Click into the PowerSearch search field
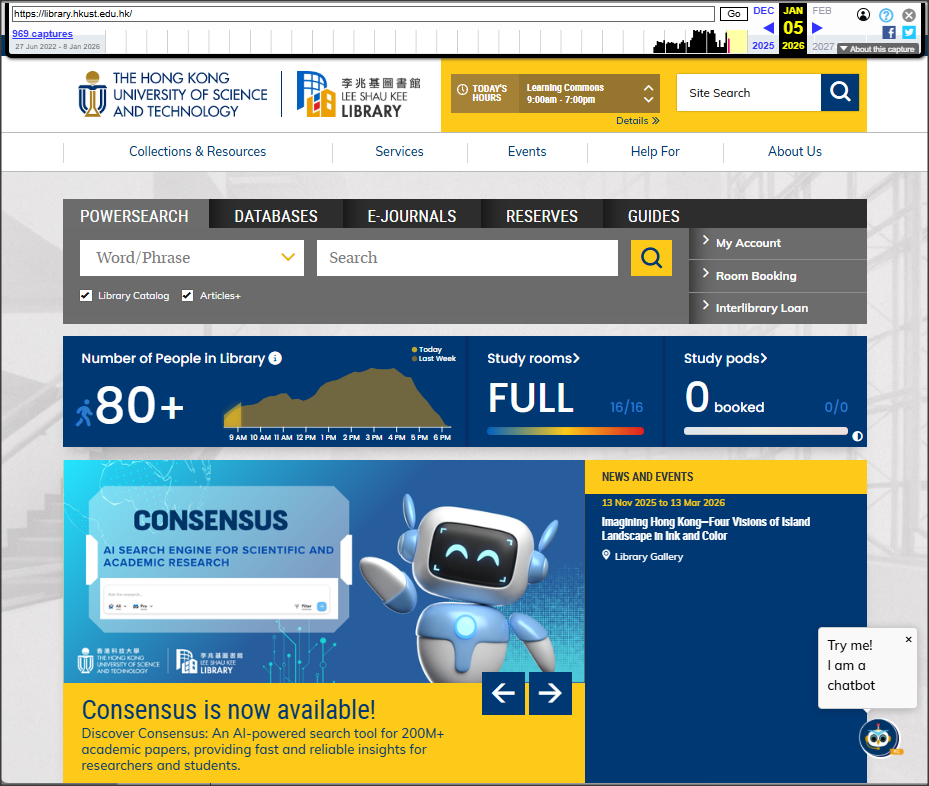 467,258
